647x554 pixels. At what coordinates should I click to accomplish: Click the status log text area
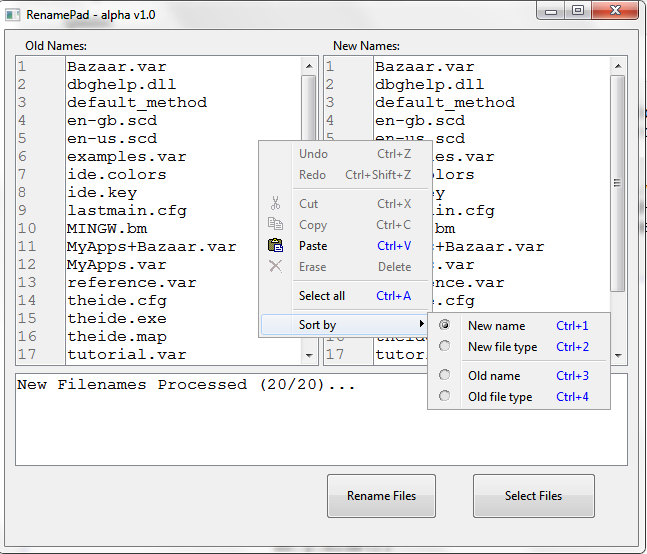click(x=321, y=420)
